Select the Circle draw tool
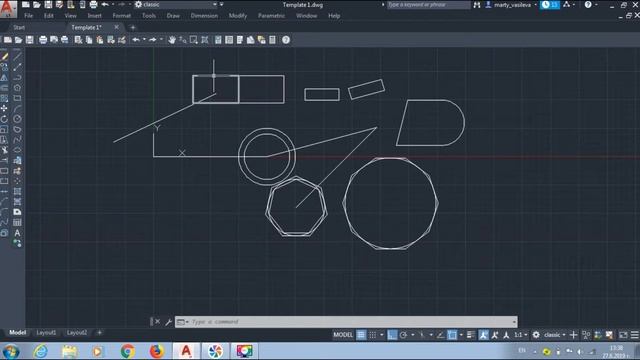 point(17,119)
